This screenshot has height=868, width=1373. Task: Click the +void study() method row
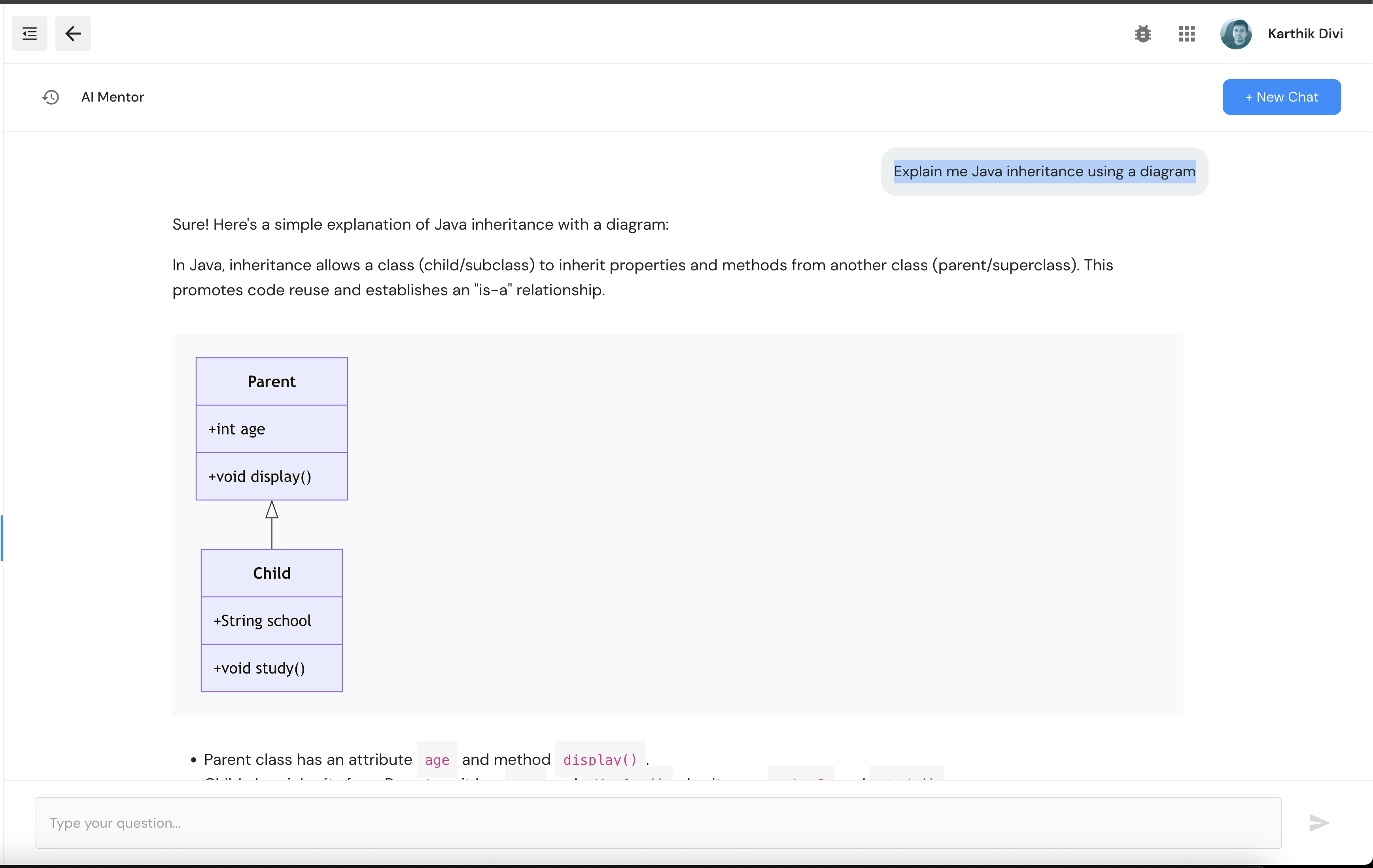point(272,668)
